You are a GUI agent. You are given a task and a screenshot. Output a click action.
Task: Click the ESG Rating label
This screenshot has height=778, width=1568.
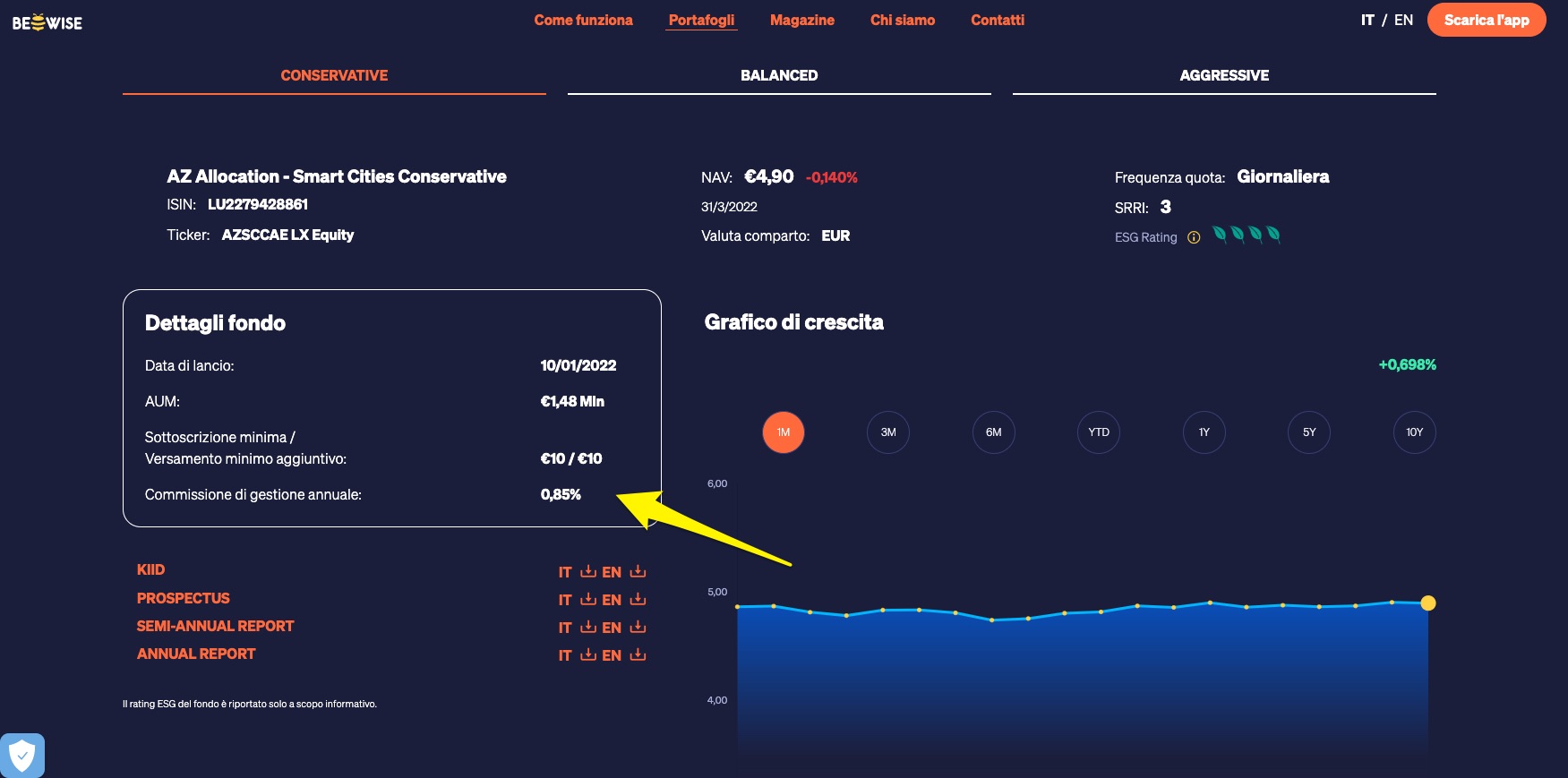(1145, 237)
